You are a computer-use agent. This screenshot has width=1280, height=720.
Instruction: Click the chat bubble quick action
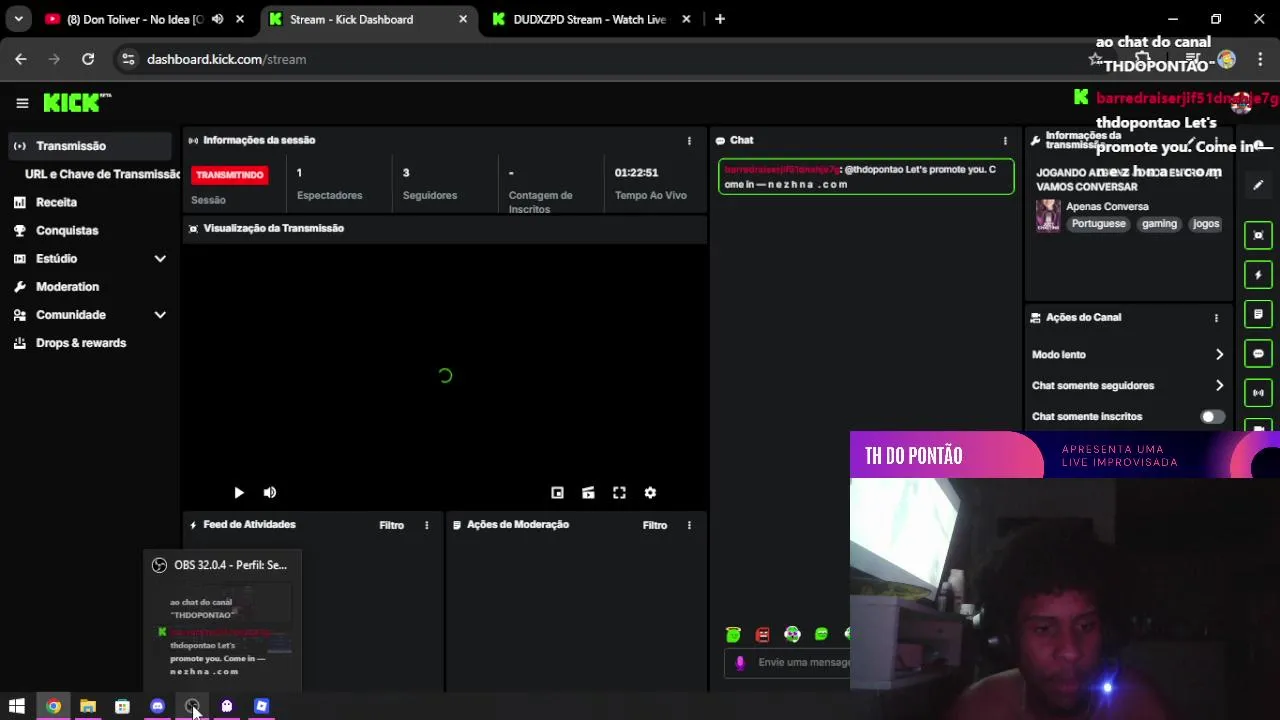[1258, 354]
